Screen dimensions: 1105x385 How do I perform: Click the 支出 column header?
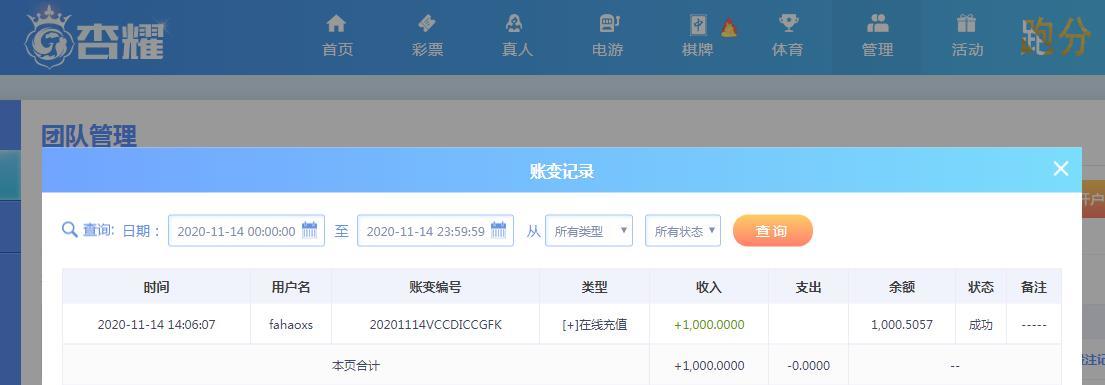(808, 287)
